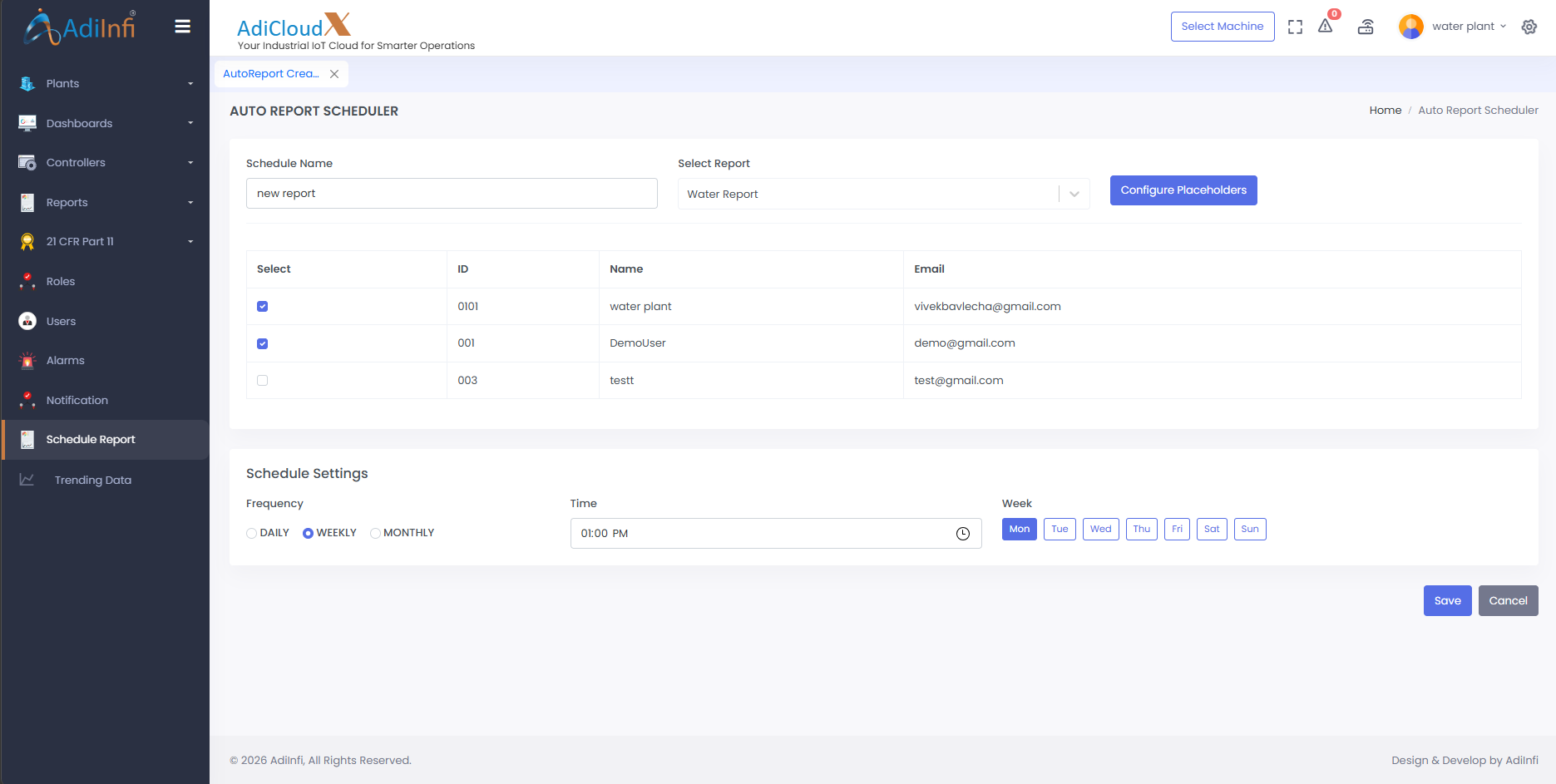Click the Configure Placeholders button
Image resolution: width=1556 pixels, height=784 pixels.
pyautogui.click(x=1183, y=190)
